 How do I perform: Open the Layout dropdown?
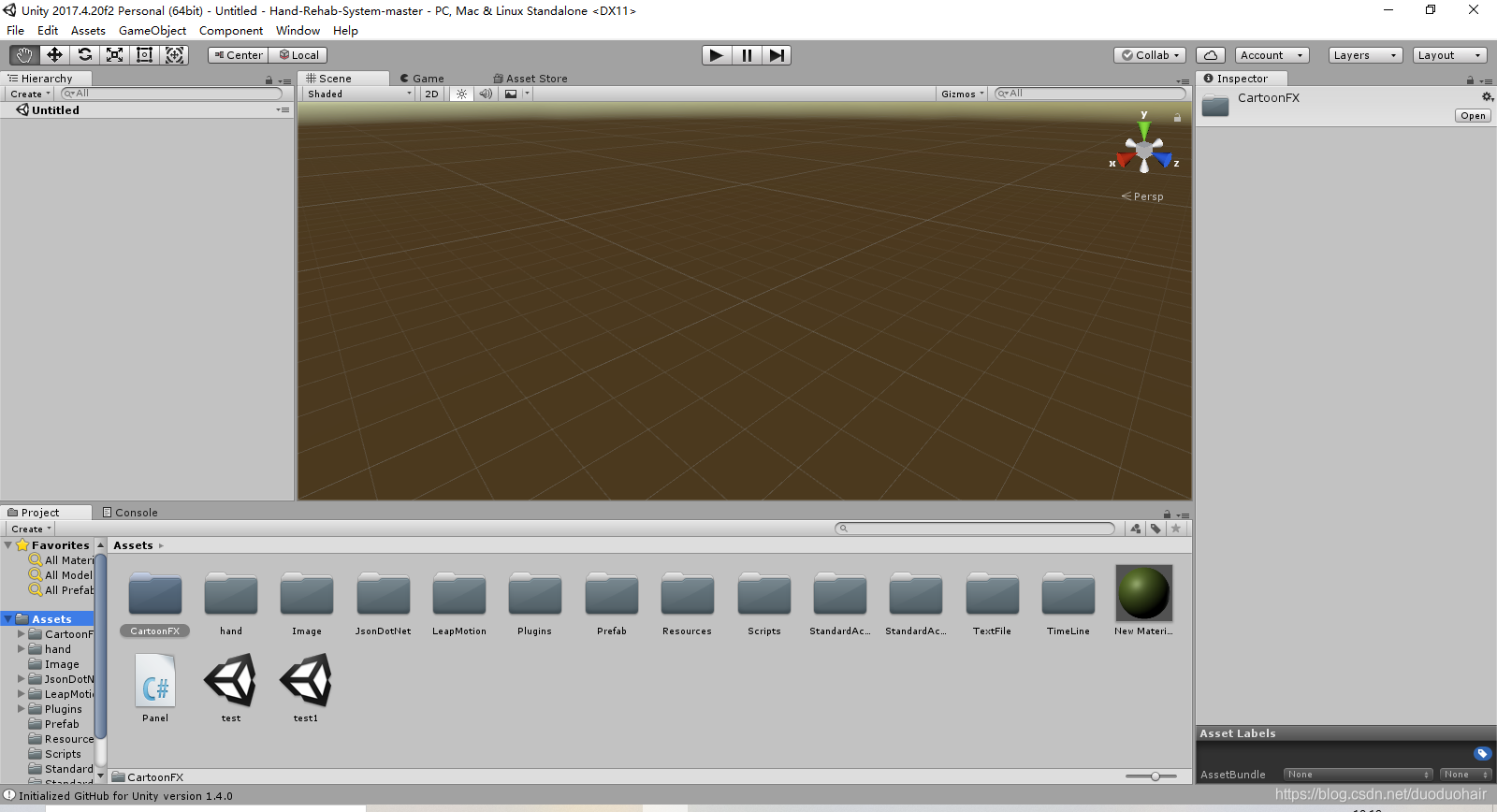coord(1449,55)
